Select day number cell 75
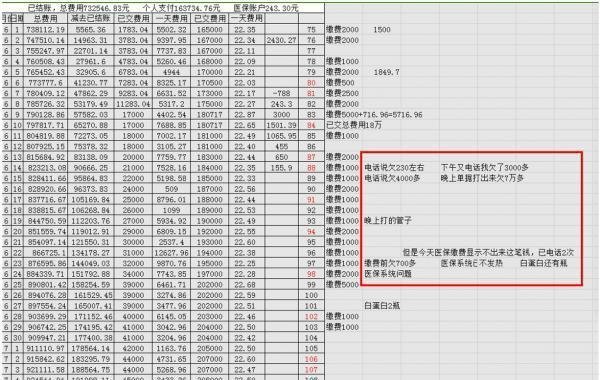Screen dimensions: 600x380 [311, 29]
